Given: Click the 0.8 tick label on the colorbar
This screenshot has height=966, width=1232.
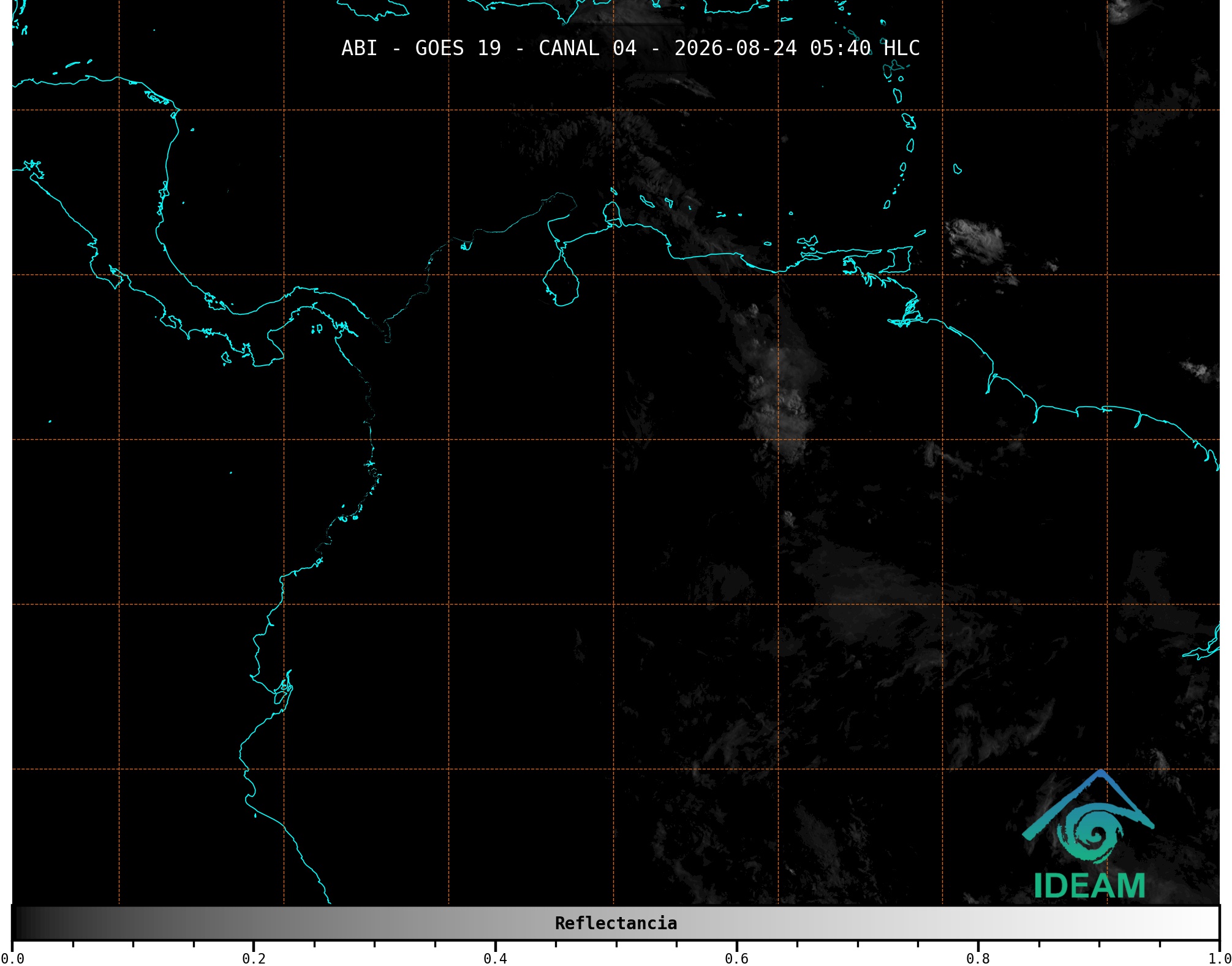Looking at the screenshot, I should pos(978,959).
